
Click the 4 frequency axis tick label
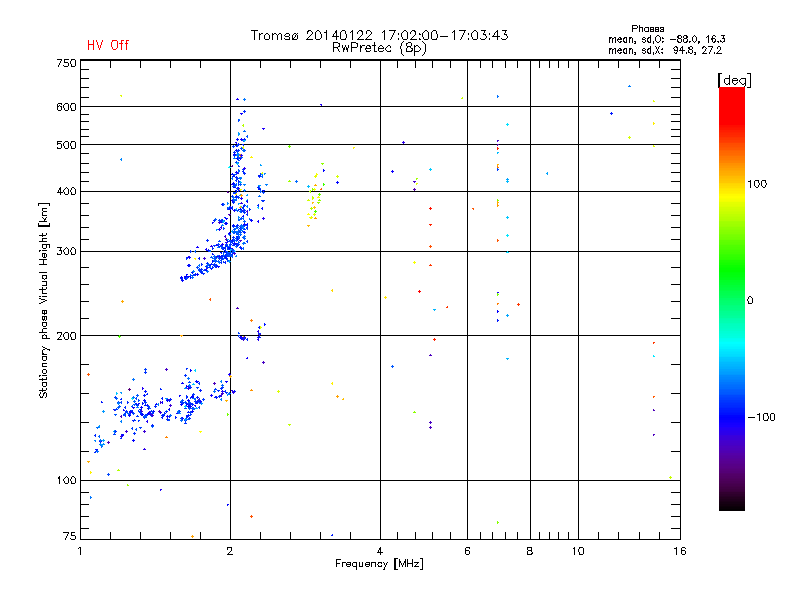click(x=380, y=551)
